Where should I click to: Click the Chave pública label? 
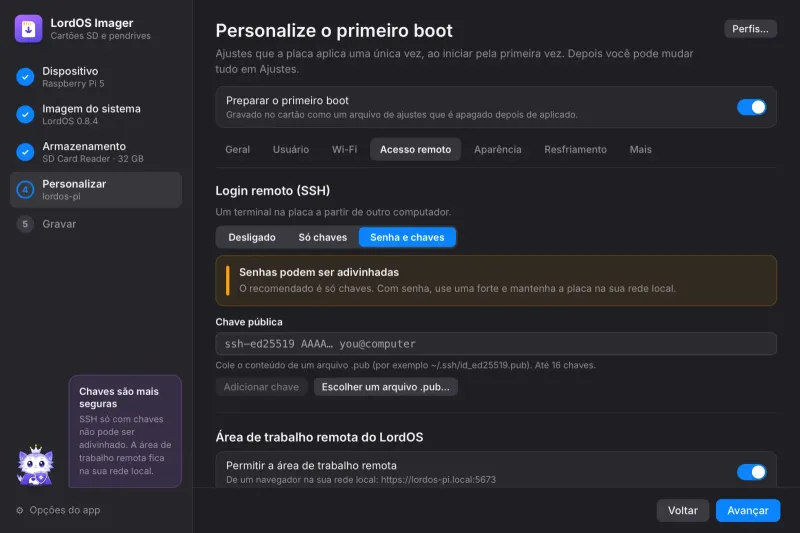click(249, 322)
